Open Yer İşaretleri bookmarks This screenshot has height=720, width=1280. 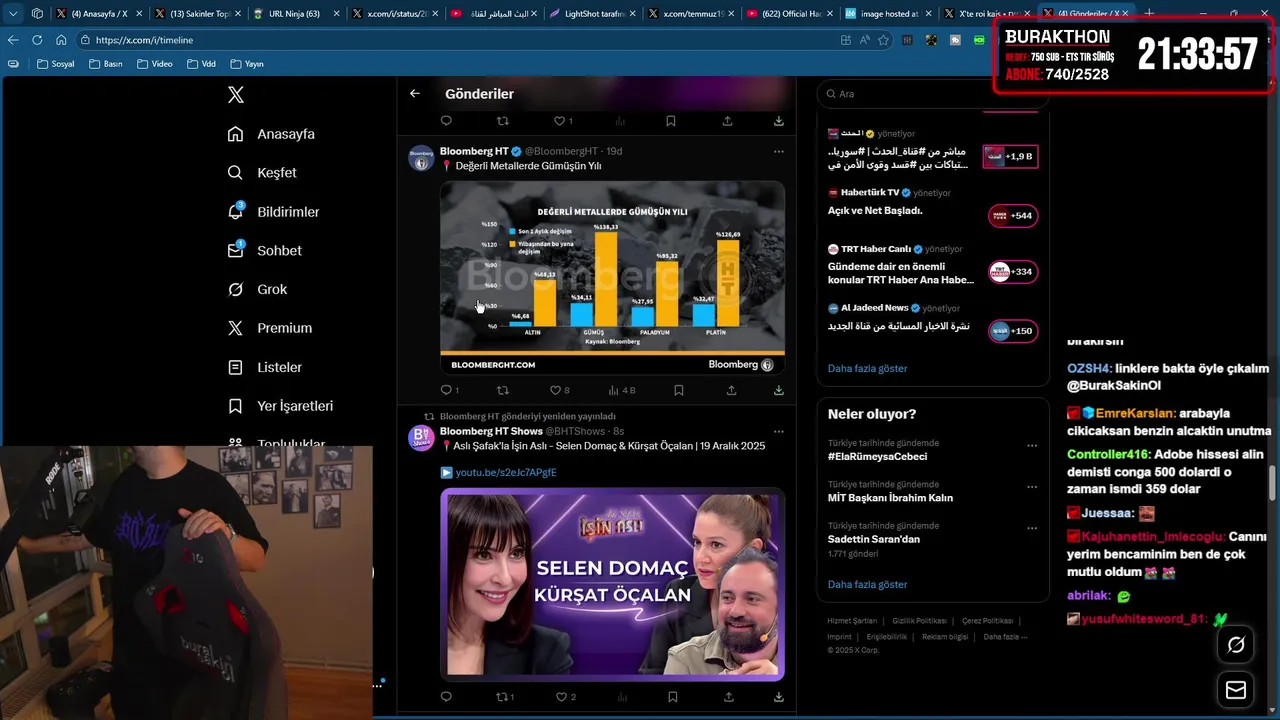pos(280,406)
